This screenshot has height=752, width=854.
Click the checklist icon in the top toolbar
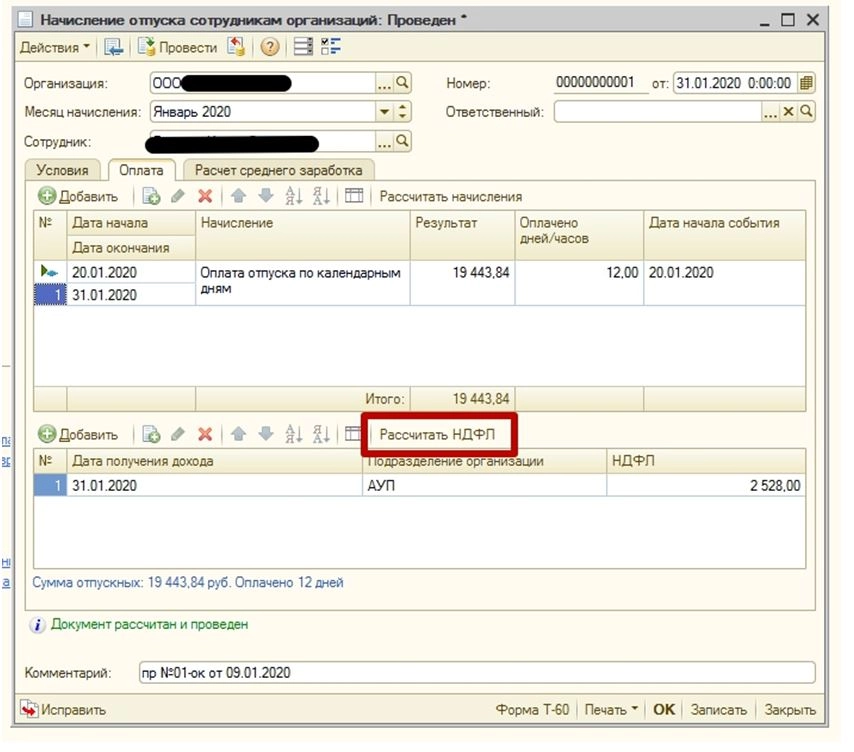click(x=331, y=47)
